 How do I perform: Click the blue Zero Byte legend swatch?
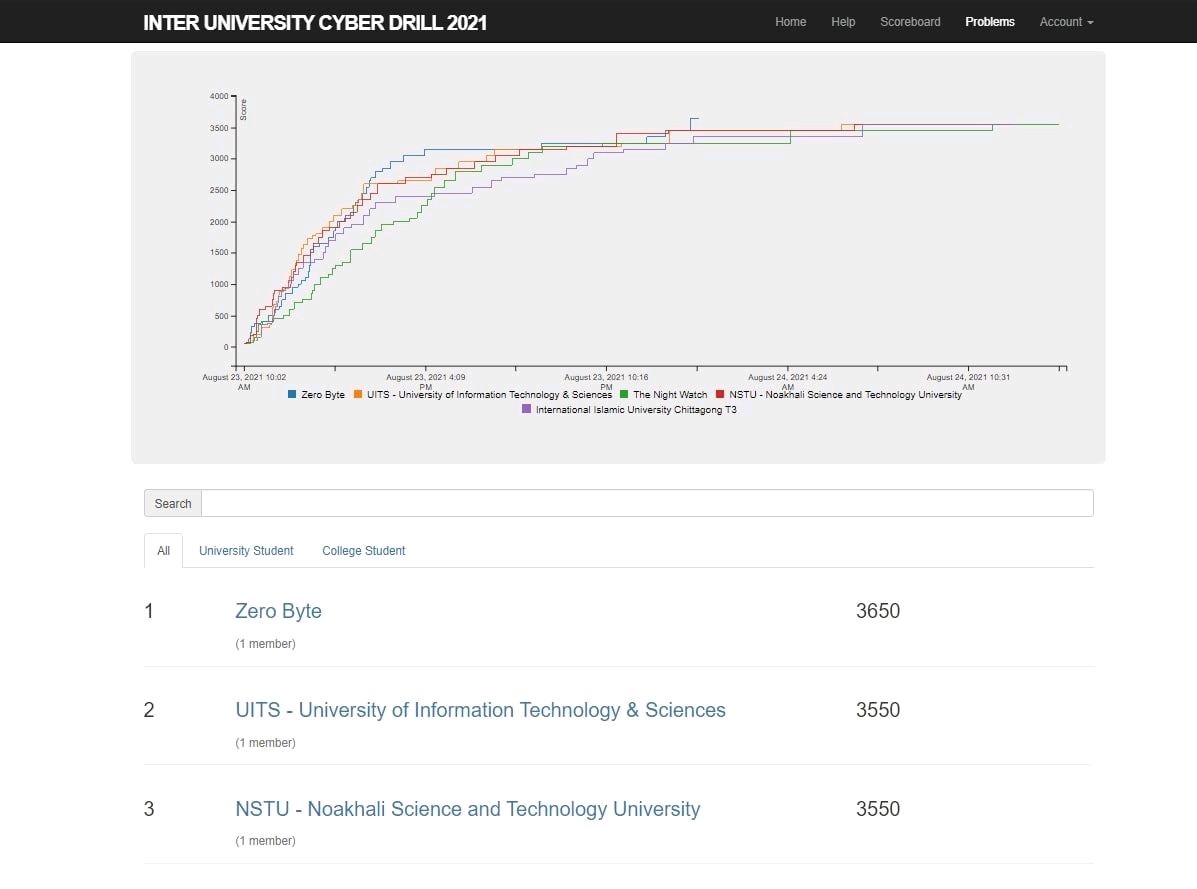[292, 395]
